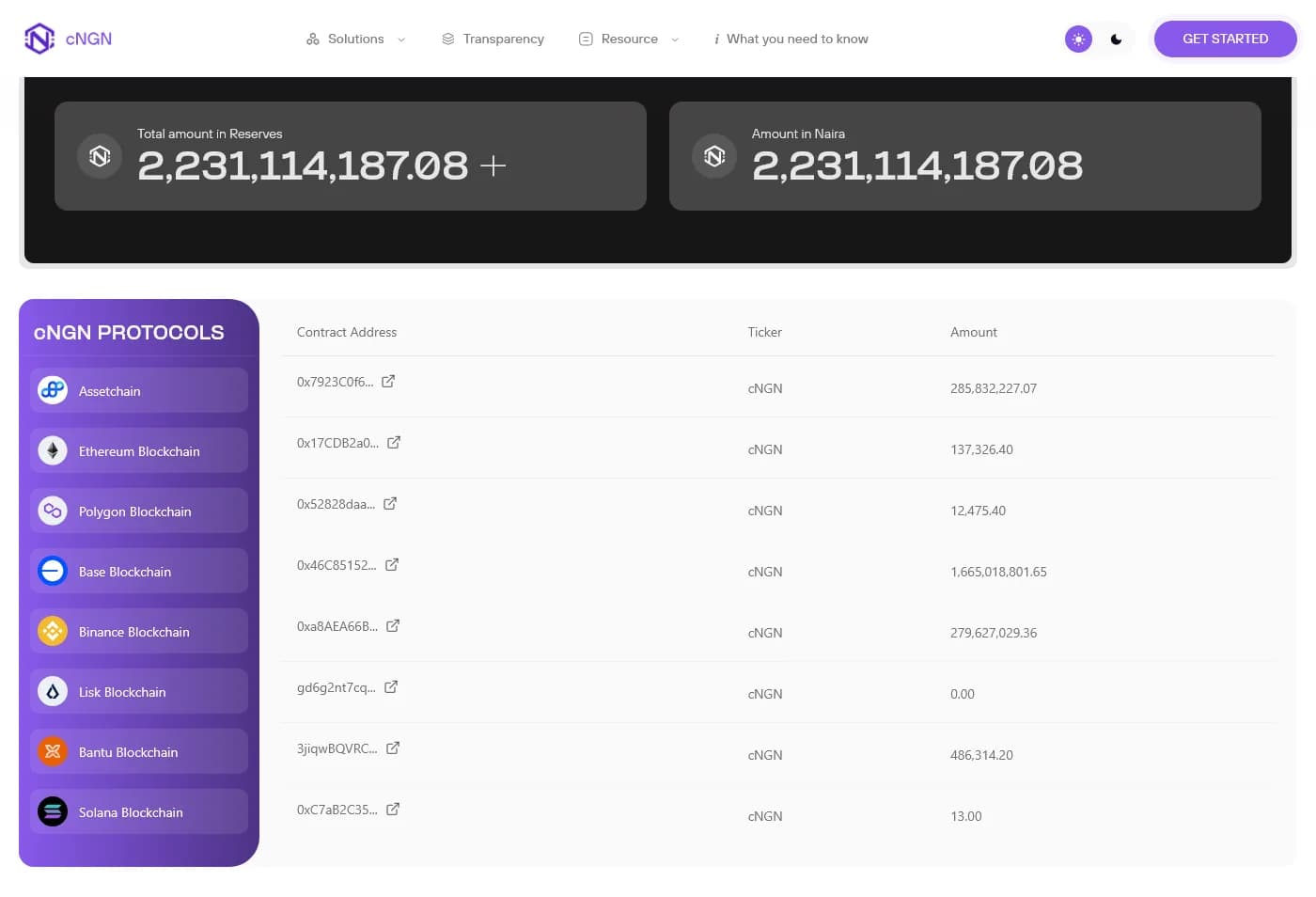
Task: Click the cNGN logo in header
Action: pyautogui.click(x=68, y=39)
